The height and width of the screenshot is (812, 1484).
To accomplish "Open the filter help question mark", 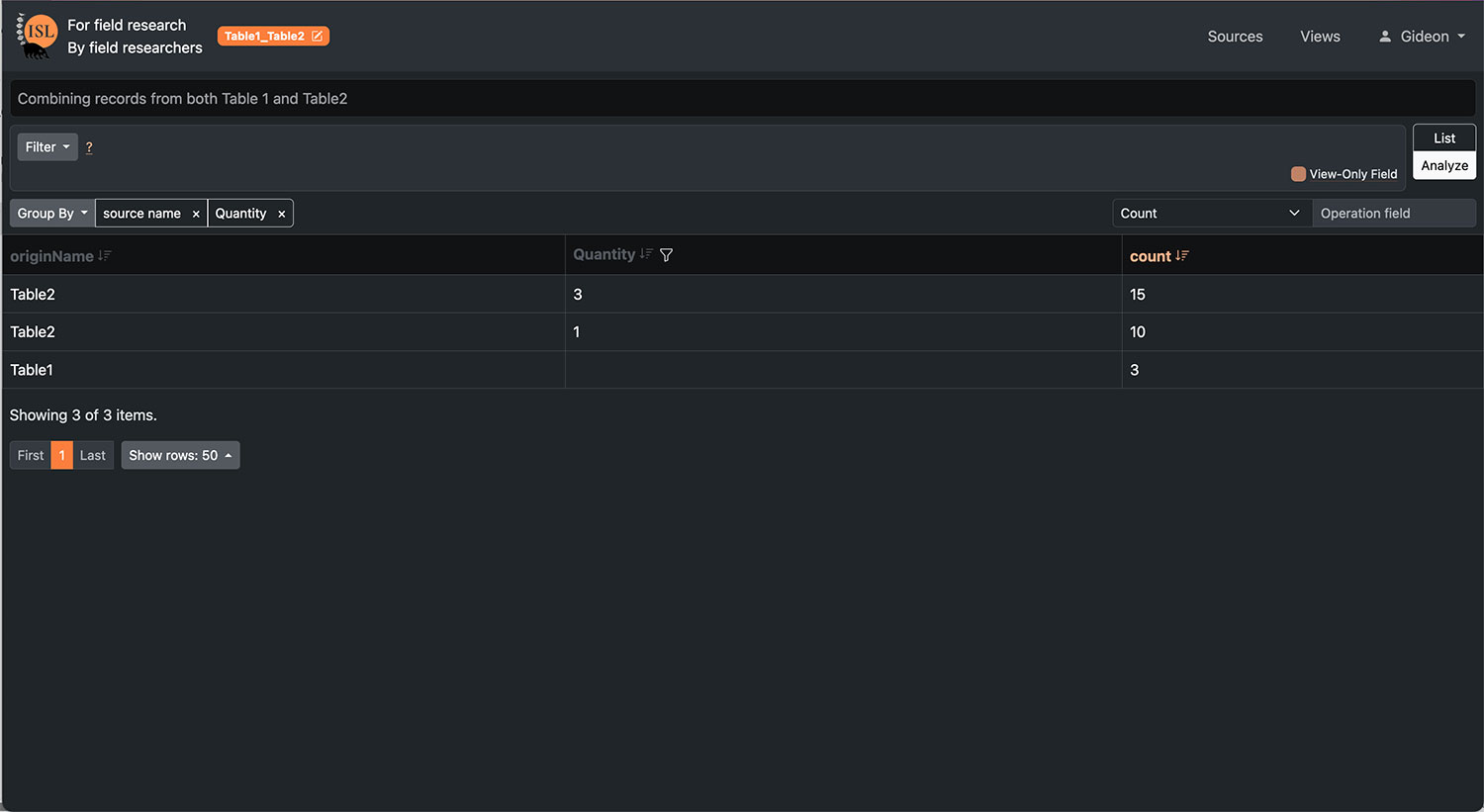I will click(89, 147).
